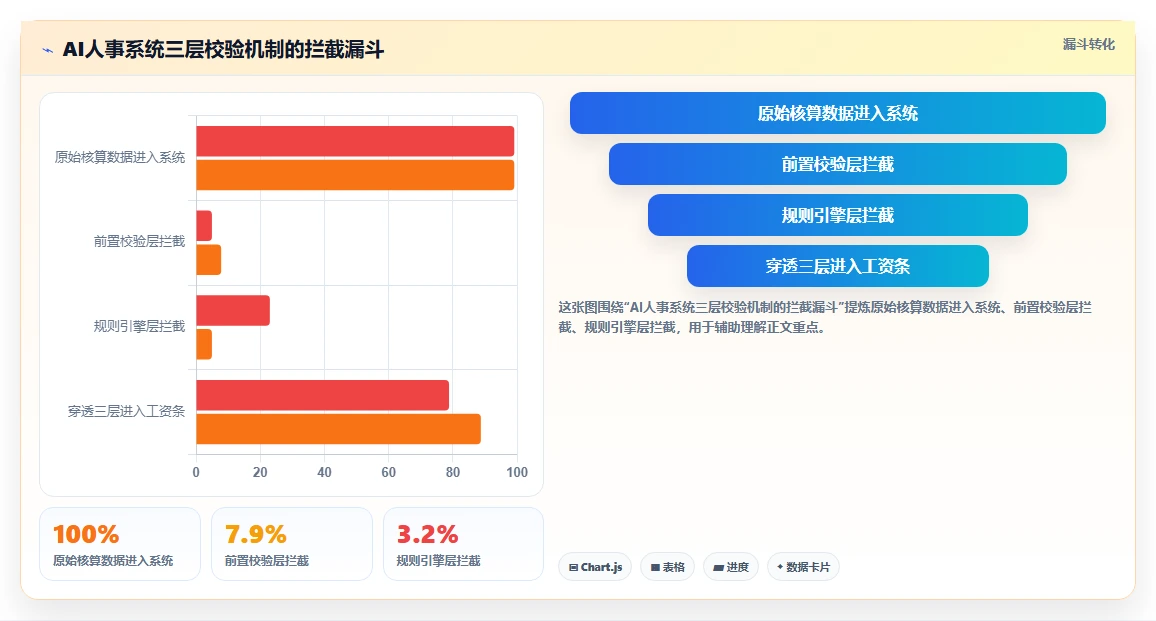This screenshot has width=1156, height=621.
Task: Click red bar for 穿透三层进入工资条
Action: coord(322,395)
